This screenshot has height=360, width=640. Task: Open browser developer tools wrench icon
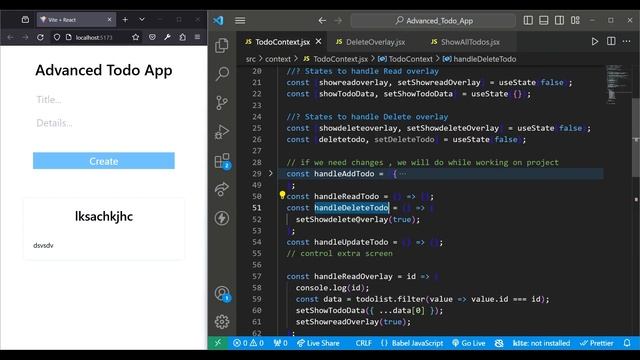point(167,37)
